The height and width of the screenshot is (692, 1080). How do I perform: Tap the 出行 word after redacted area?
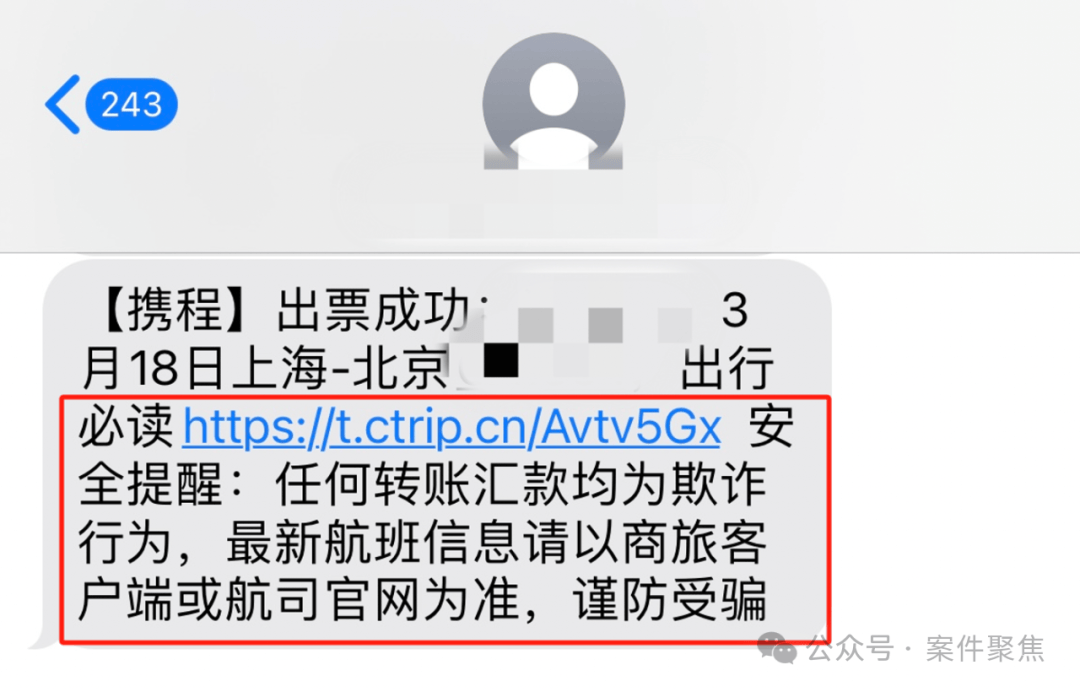pyautogui.click(x=727, y=368)
